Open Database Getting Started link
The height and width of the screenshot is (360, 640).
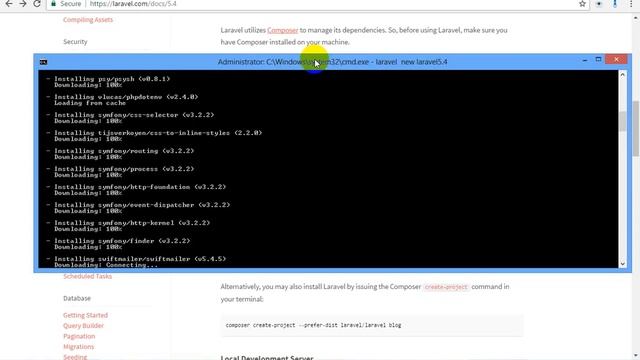point(85,315)
